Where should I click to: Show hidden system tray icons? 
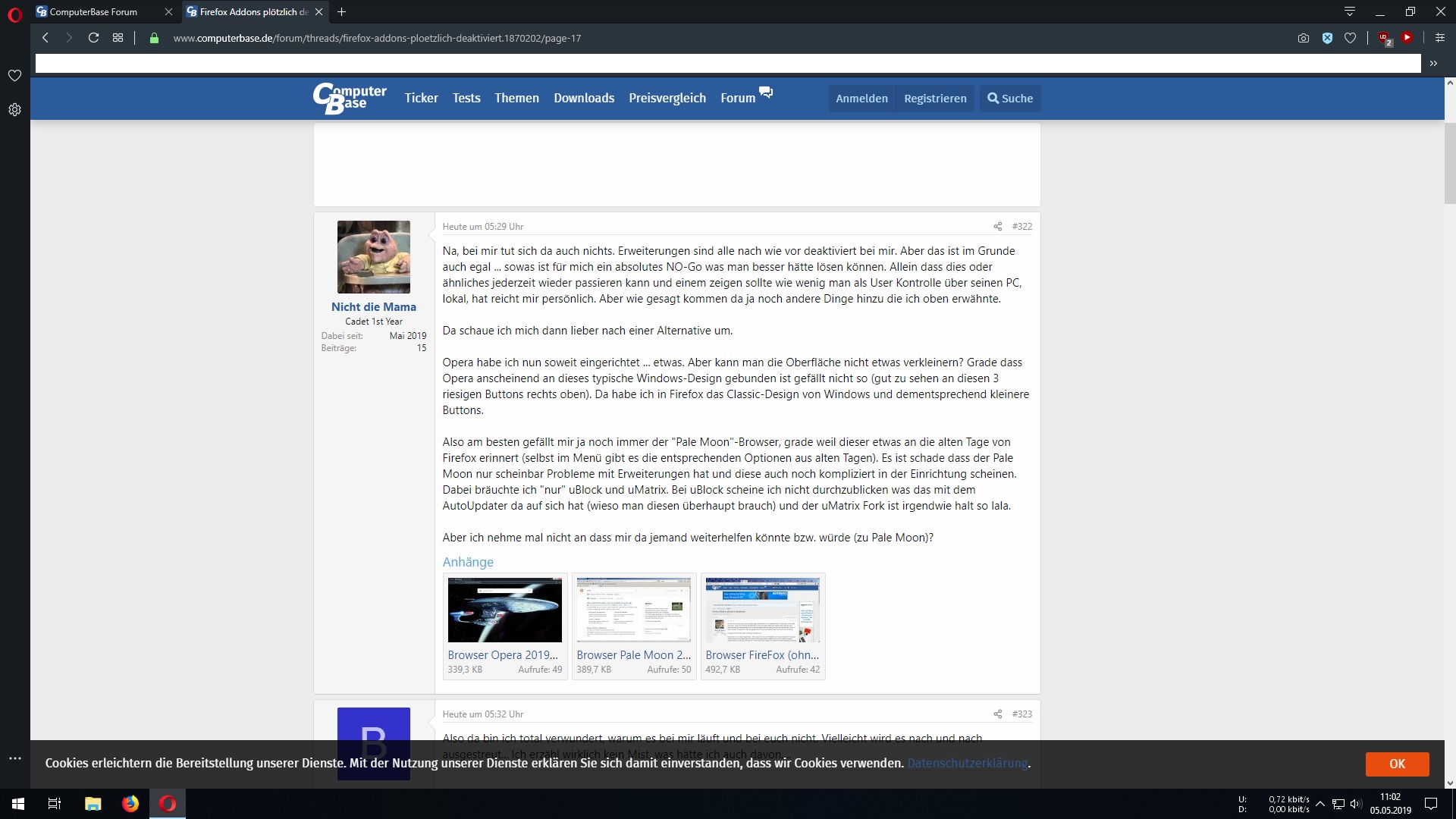click(x=1320, y=804)
